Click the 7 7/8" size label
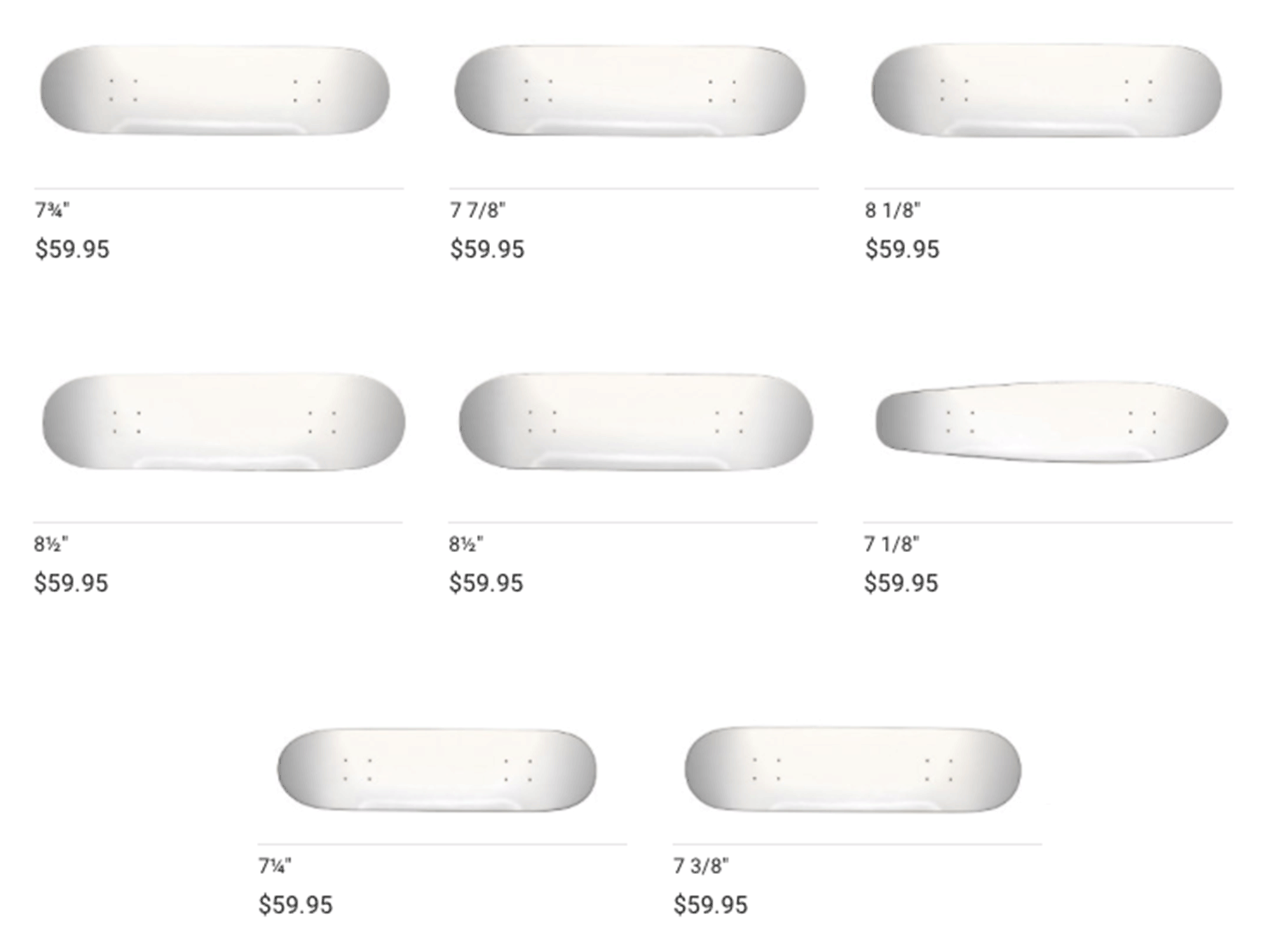 (478, 210)
